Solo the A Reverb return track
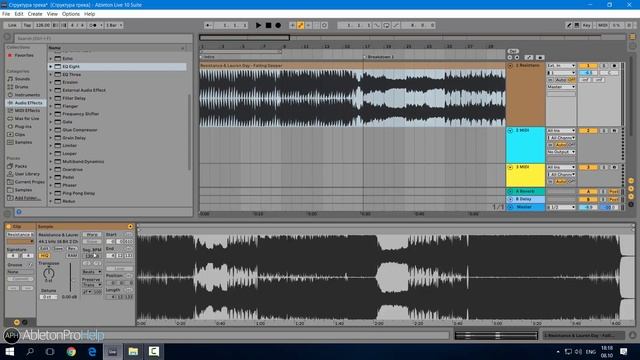 603,191
